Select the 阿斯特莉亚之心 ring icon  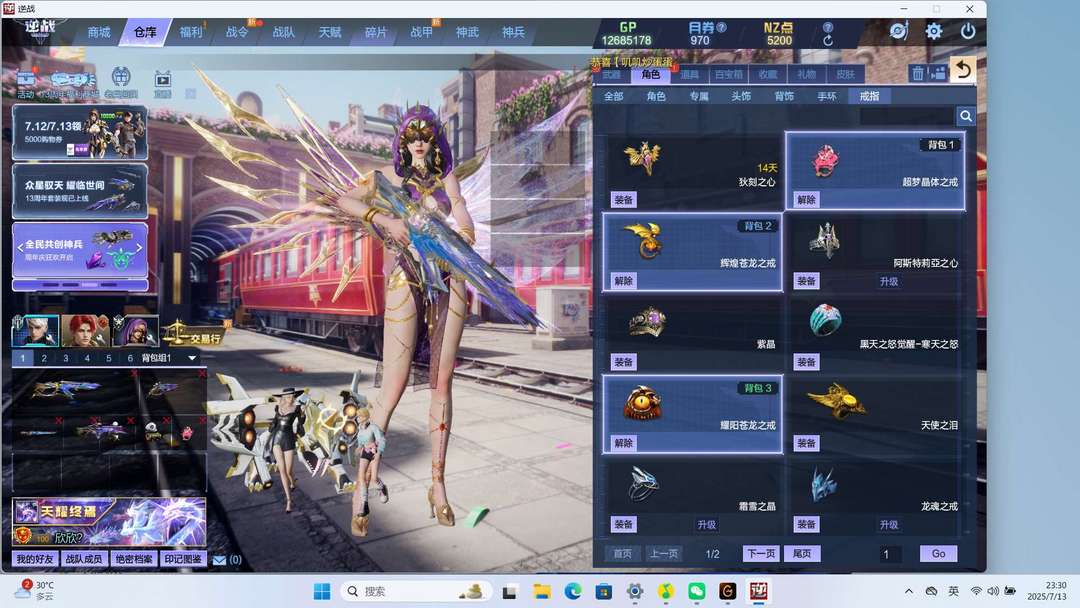824,241
